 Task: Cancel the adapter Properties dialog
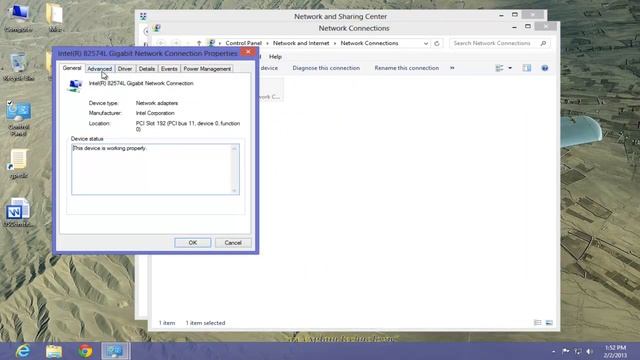[233, 242]
